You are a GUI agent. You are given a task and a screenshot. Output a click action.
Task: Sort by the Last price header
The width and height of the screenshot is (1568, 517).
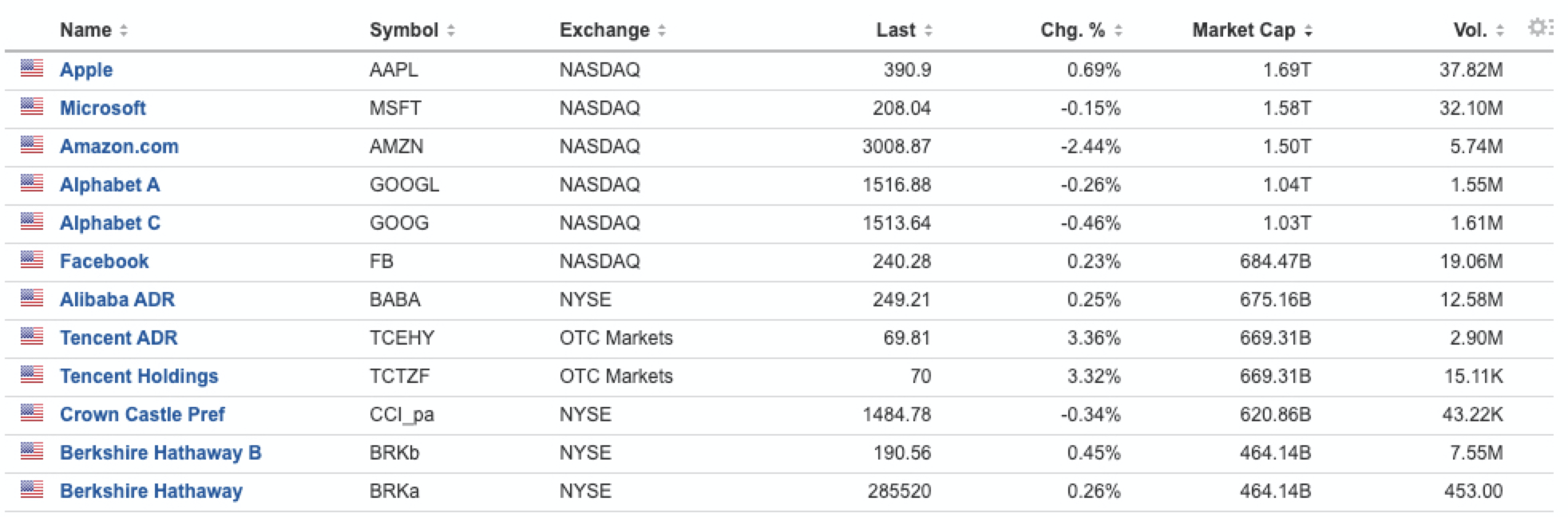[904, 30]
